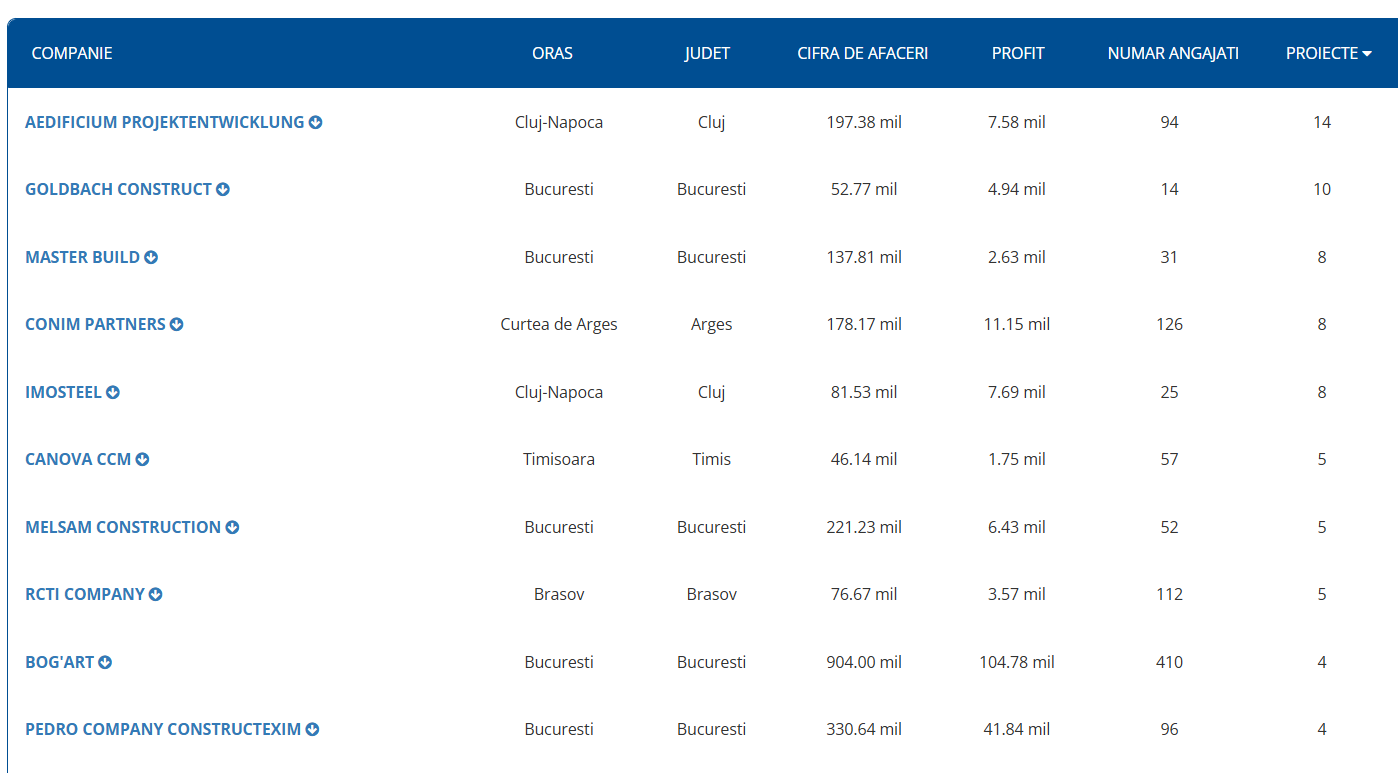
Task: Click the arrow icon beside AEDIFICIUM PROJEKTENTWICKLUNG
Action: [316, 123]
